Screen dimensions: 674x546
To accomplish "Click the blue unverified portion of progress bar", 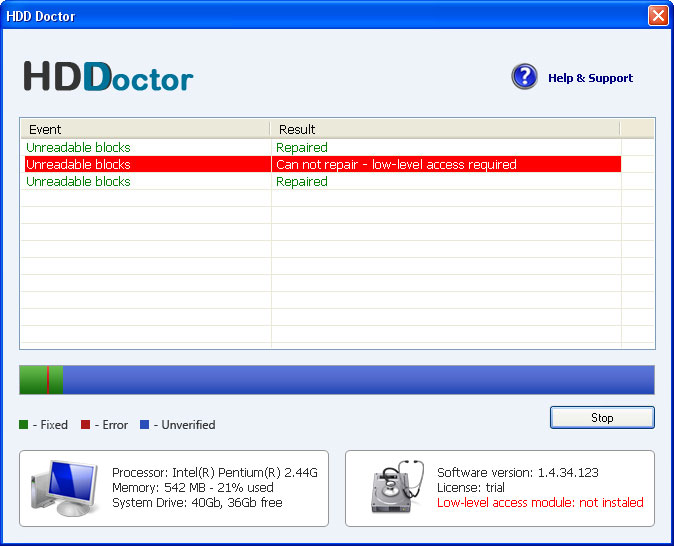I will [358, 380].
